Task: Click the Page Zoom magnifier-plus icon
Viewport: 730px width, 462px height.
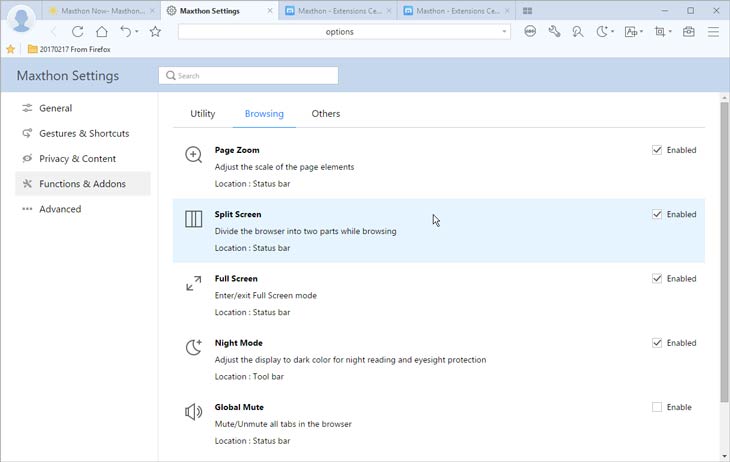Action: click(193, 155)
